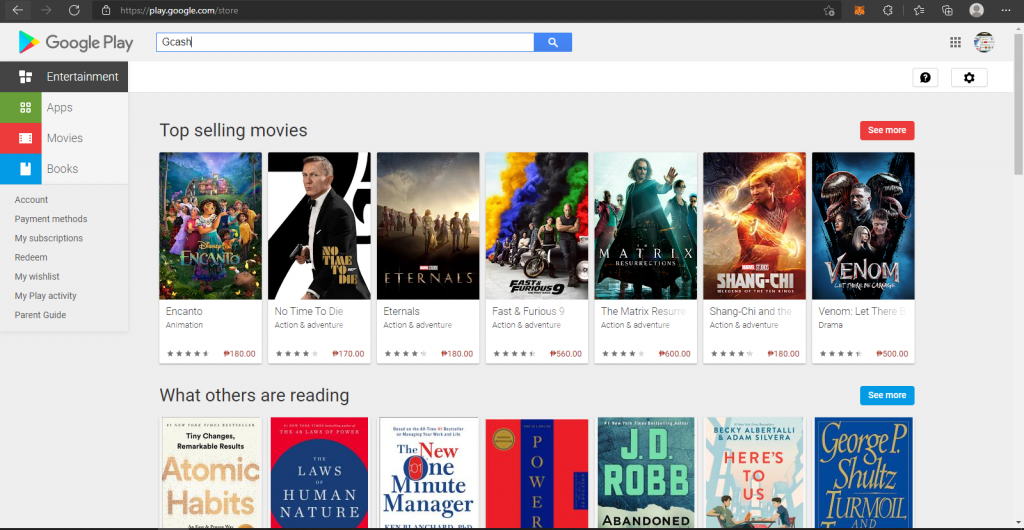Open Payment methods link
Screen dimensions: 1024x530
(51, 219)
